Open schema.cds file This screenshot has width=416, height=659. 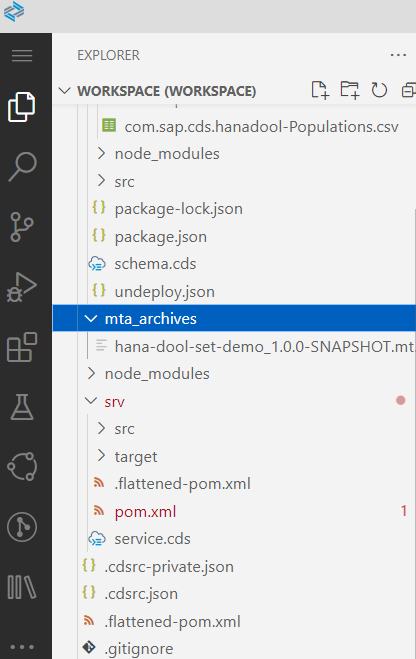click(155, 264)
